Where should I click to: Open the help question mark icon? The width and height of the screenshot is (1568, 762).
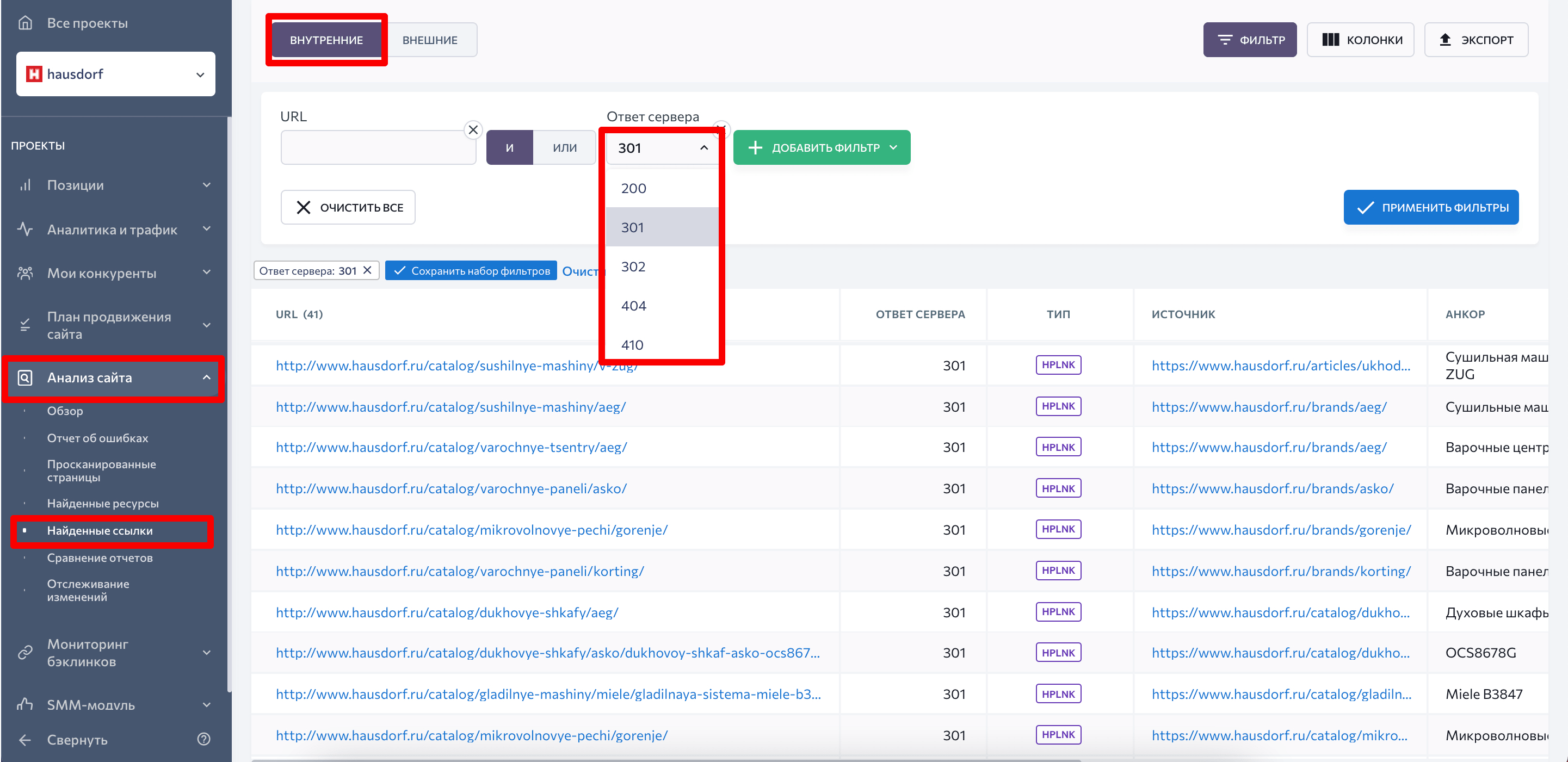[204, 740]
